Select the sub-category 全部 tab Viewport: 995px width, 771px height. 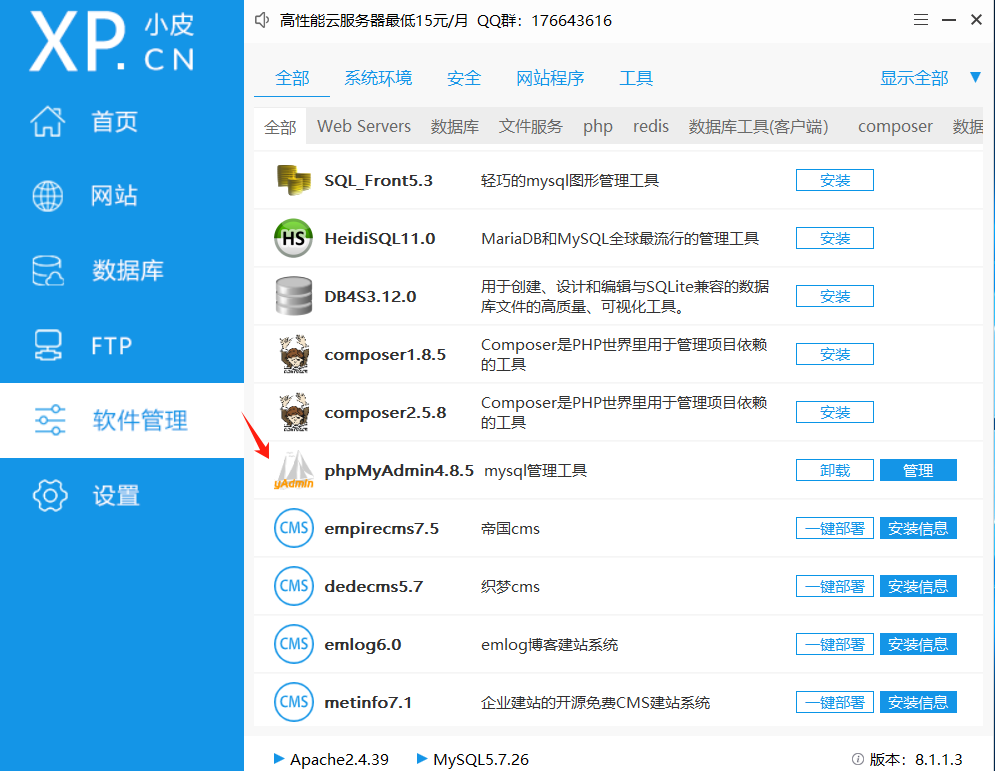coord(280,126)
